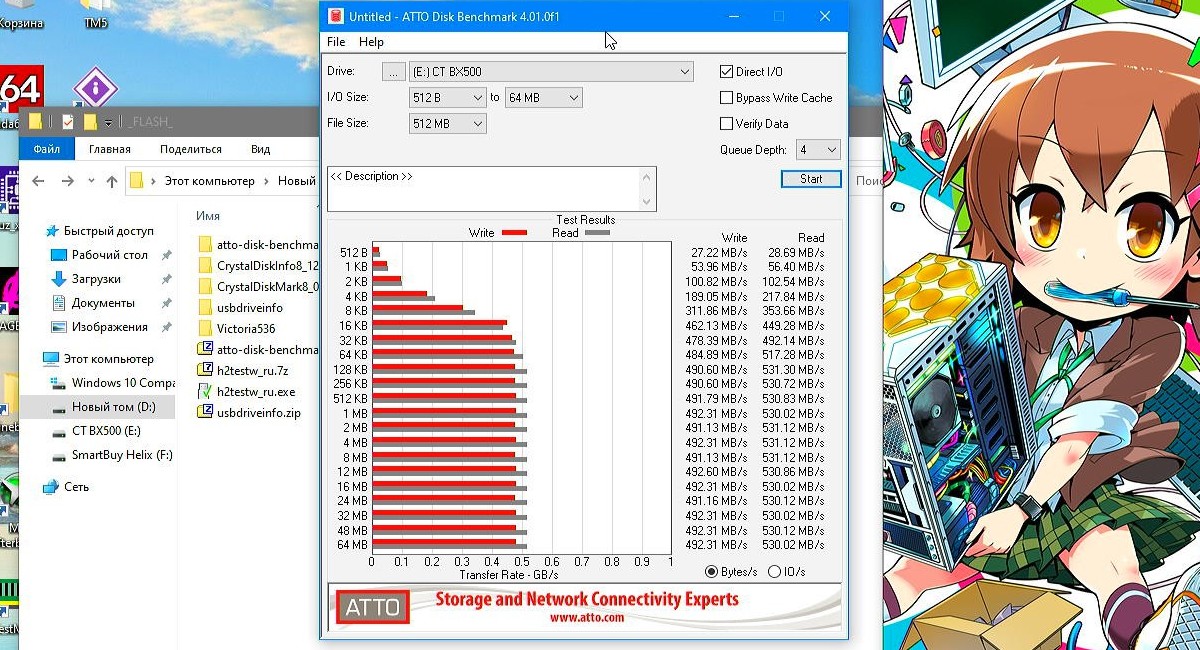
Task: Open Рабочий стол in navigation pane
Action: [x=110, y=255]
